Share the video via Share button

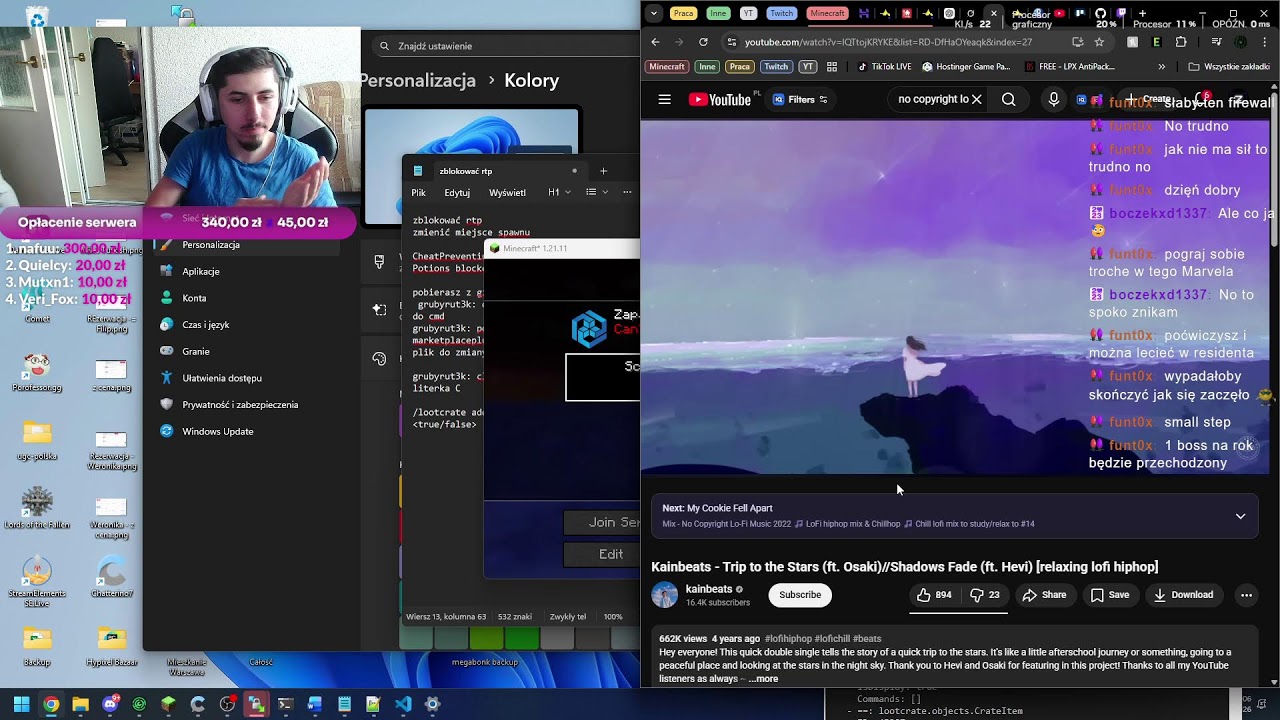pos(1044,595)
